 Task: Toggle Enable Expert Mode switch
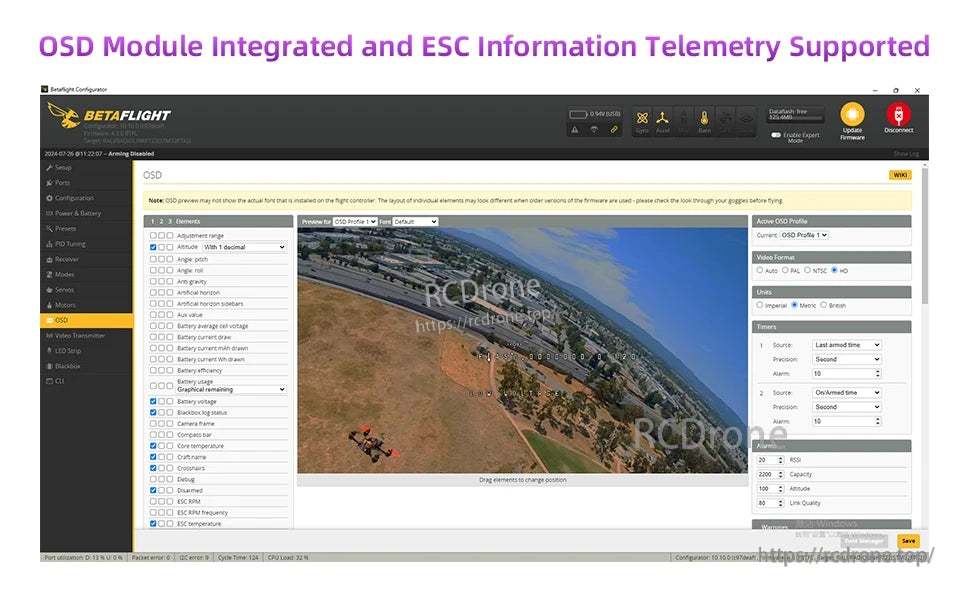coord(776,134)
